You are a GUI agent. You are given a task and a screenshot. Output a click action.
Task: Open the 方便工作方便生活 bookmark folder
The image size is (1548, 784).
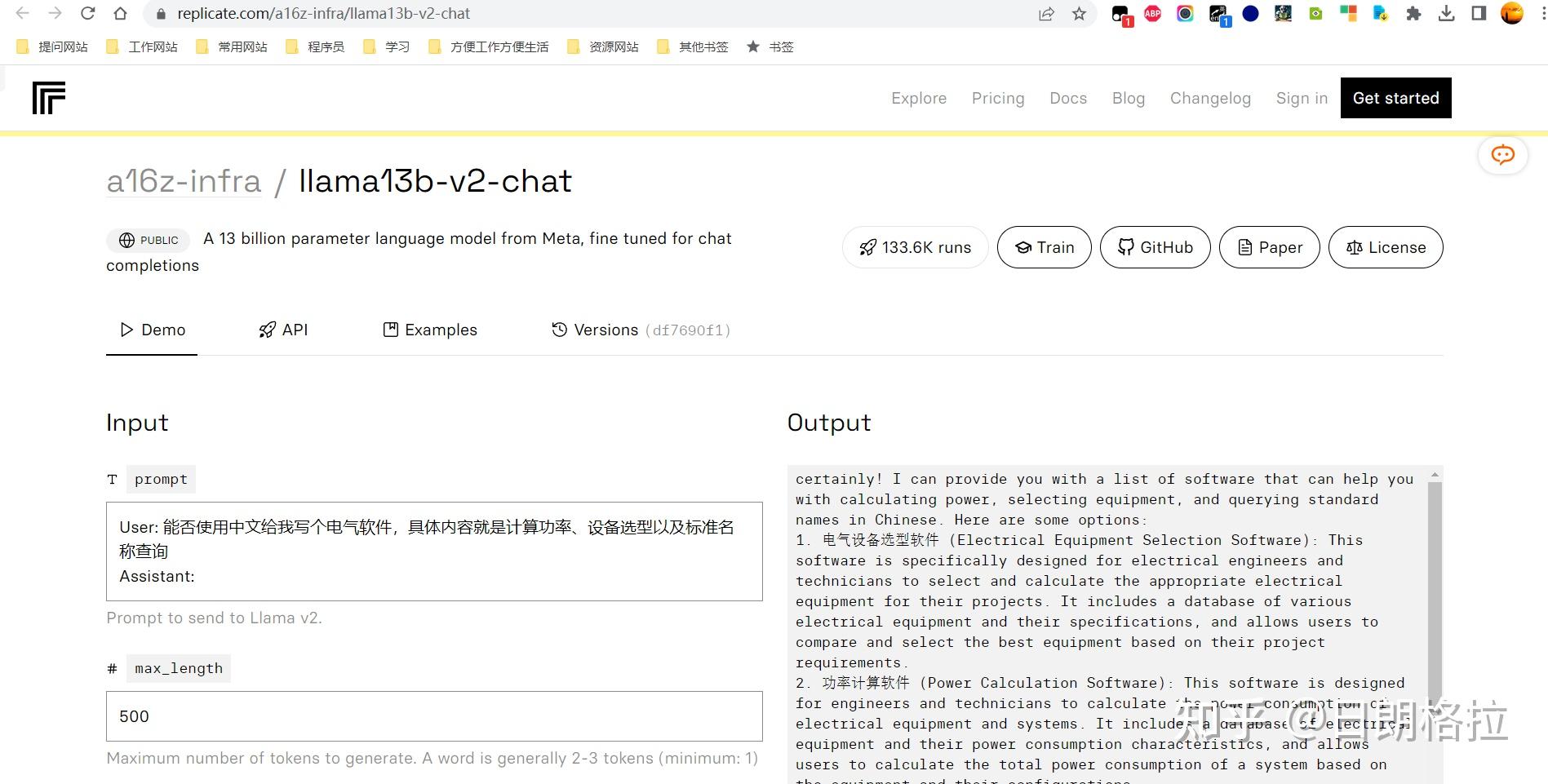click(488, 47)
